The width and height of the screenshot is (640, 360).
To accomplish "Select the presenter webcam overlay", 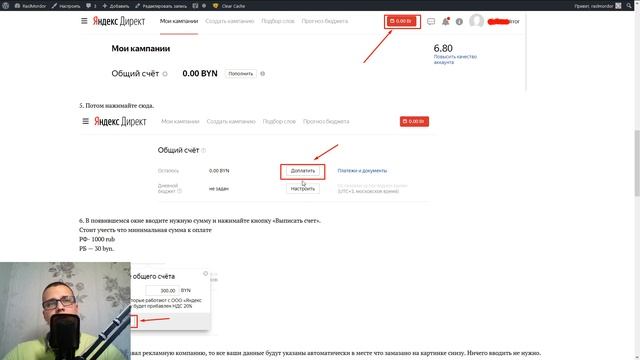I will click(x=65, y=311).
